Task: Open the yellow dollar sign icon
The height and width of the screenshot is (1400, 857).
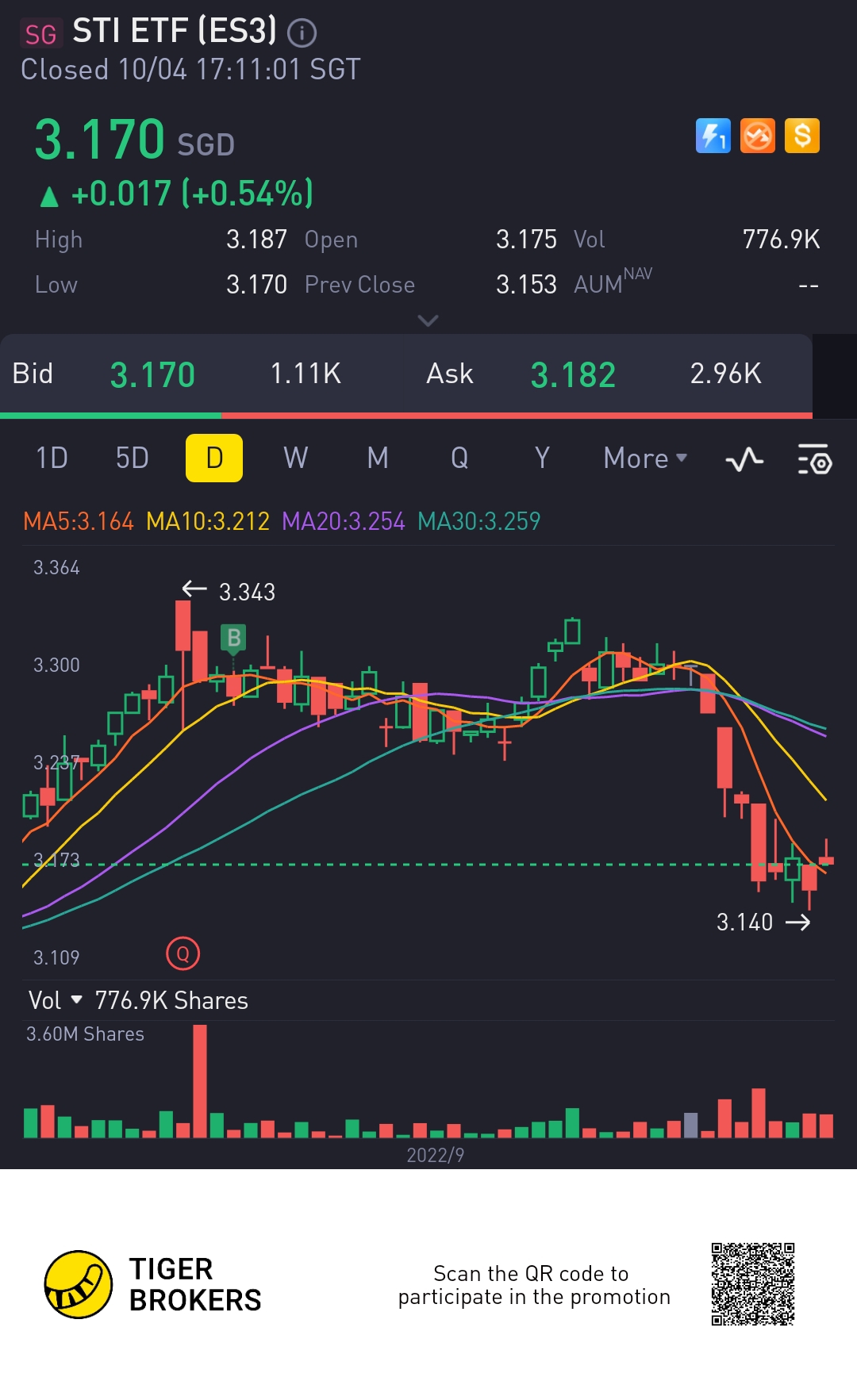Action: tap(802, 136)
